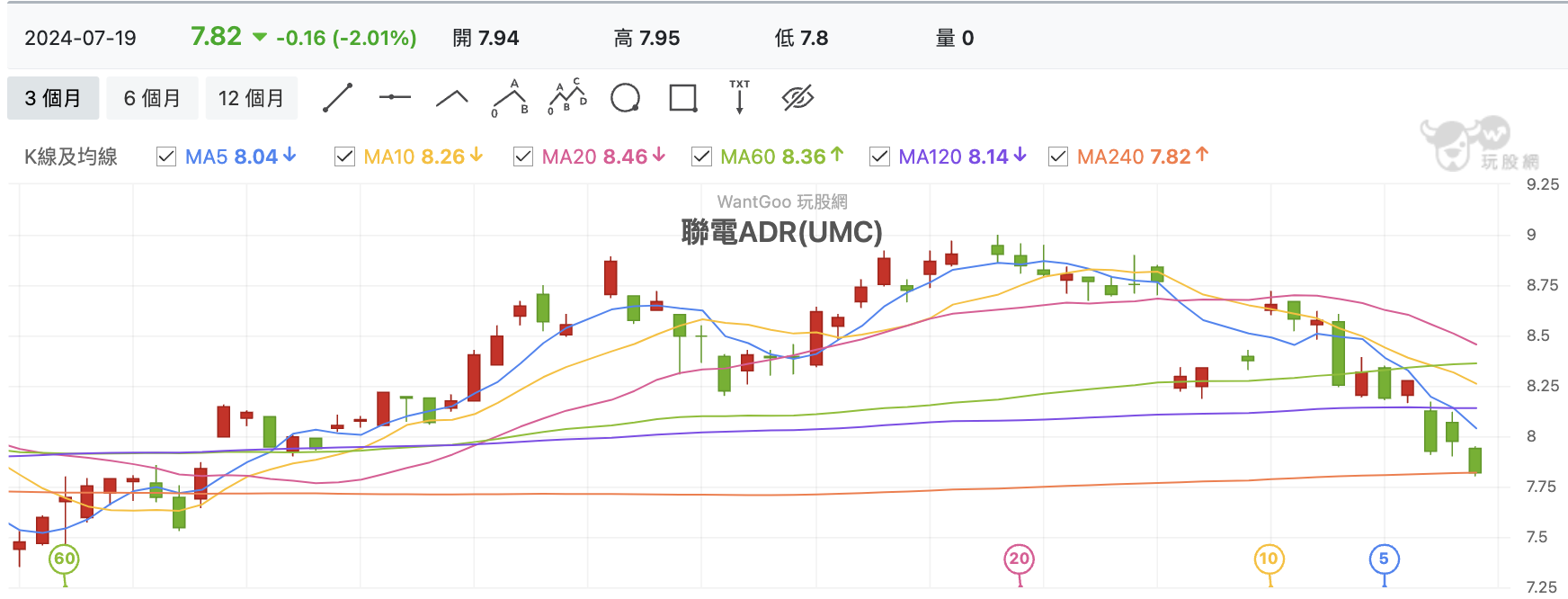Click the 8.25 price axis label
This screenshot has width=1568, height=599.
[1543, 386]
